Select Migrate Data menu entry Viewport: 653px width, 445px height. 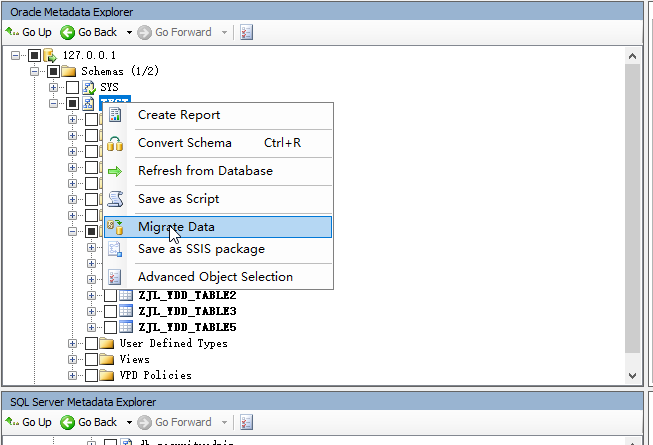click(218, 227)
